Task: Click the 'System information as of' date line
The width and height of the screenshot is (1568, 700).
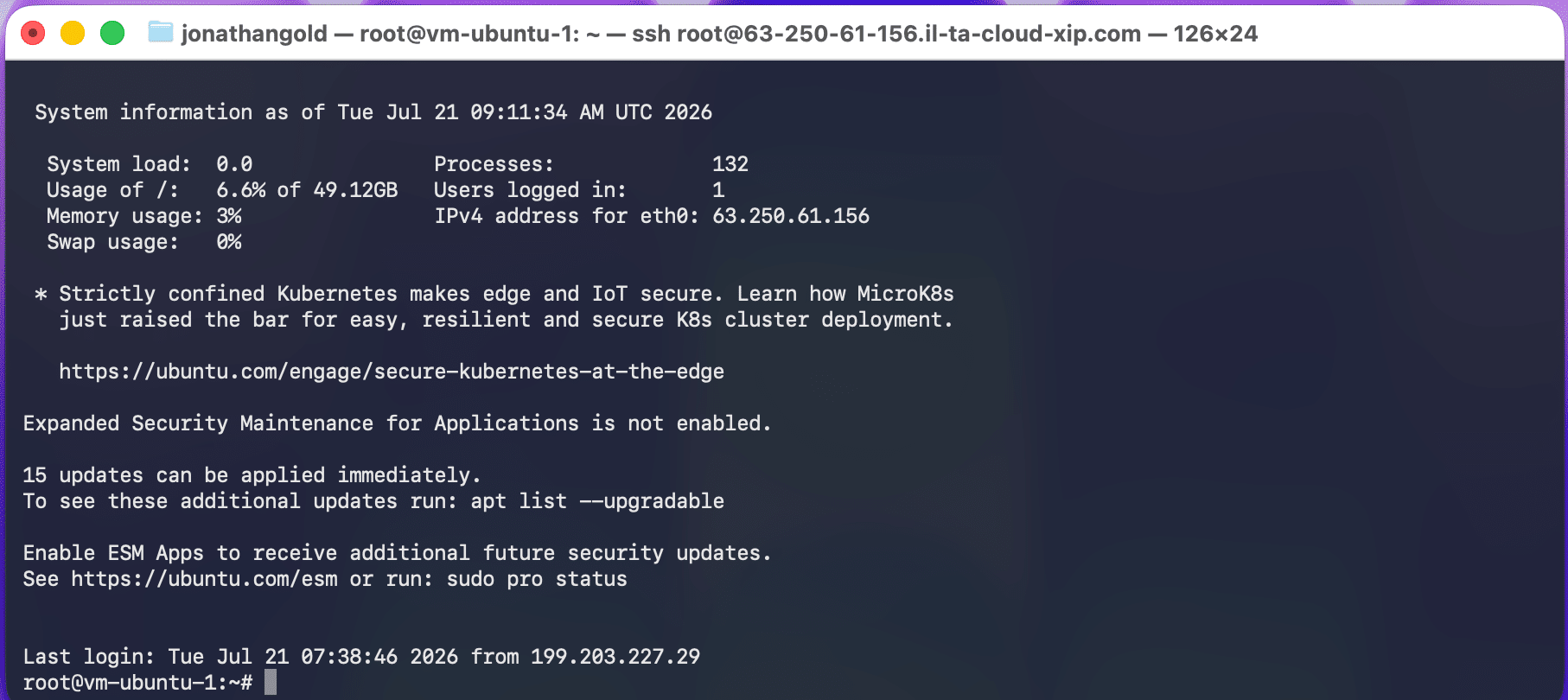Action: [x=373, y=112]
